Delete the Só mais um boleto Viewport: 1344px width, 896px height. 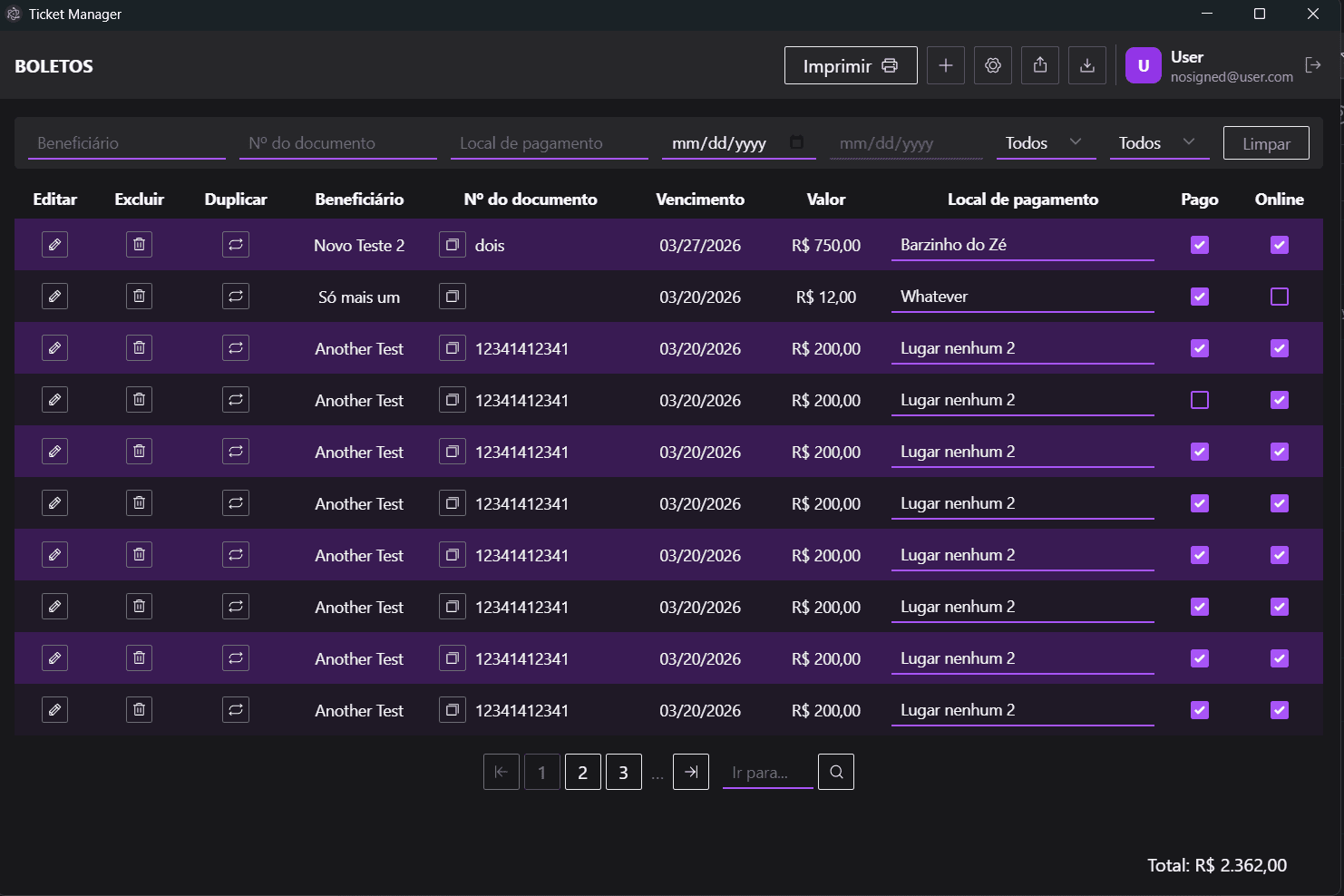pos(139,297)
